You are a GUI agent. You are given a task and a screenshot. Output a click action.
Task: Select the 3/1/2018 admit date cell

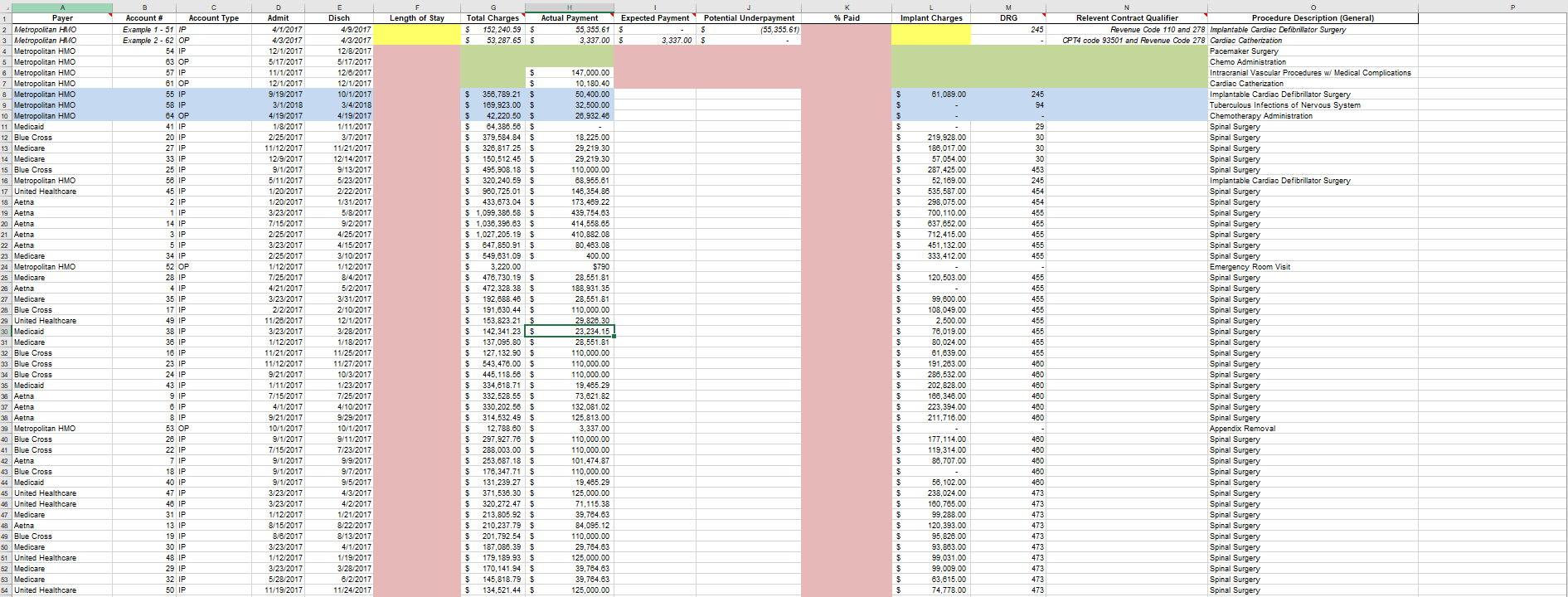click(278, 105)
